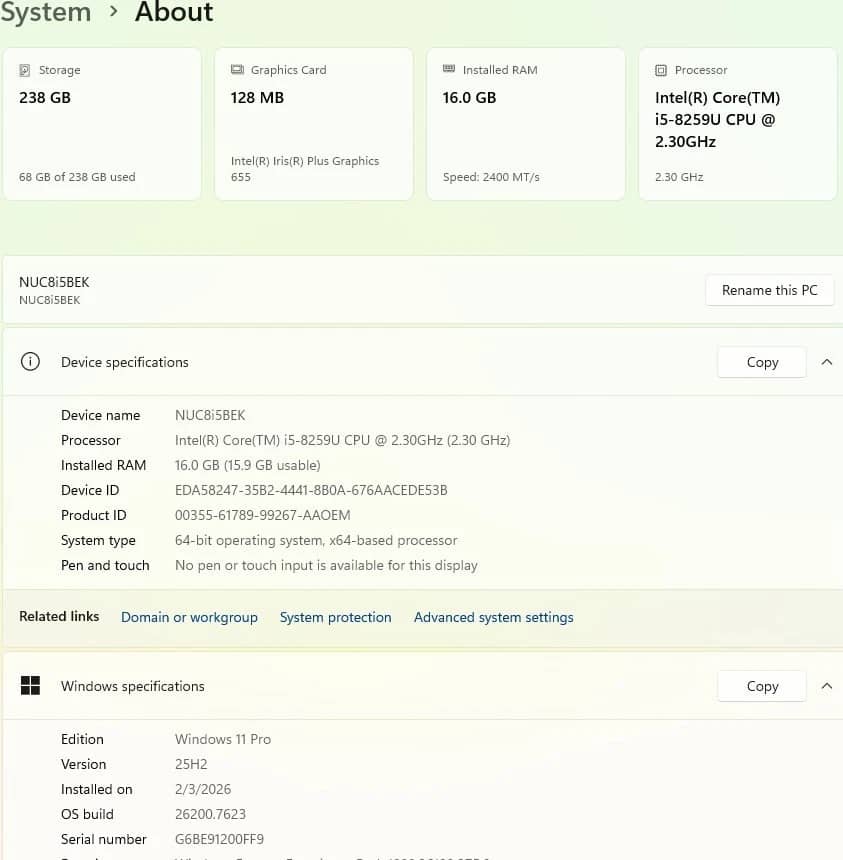The width and height of the screenshot is (843, 860).
Task: Click the Windows specifications header text
Action: [x=133, y=686]
